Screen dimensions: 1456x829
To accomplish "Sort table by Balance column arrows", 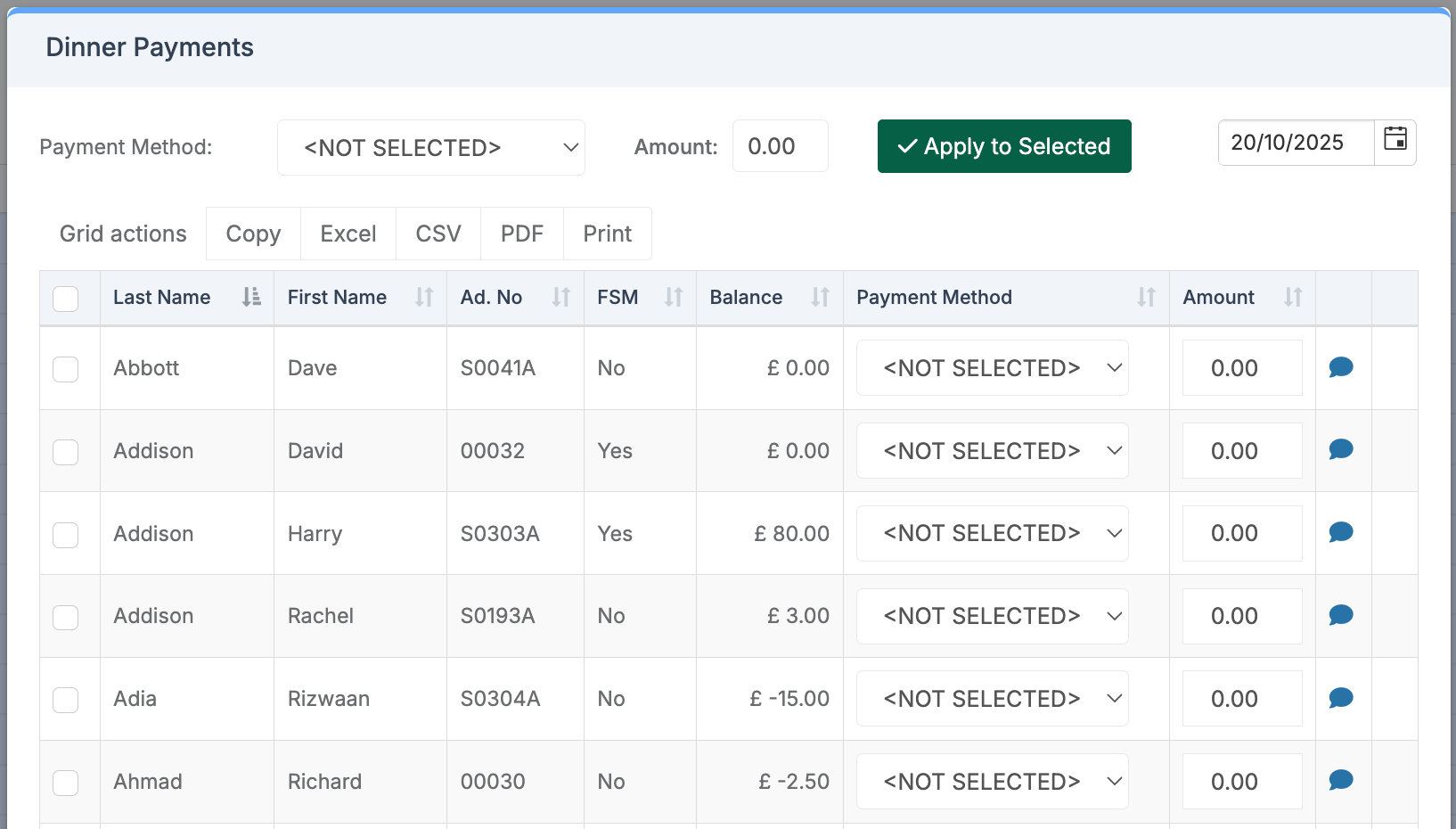I will (x=820, y=297).
